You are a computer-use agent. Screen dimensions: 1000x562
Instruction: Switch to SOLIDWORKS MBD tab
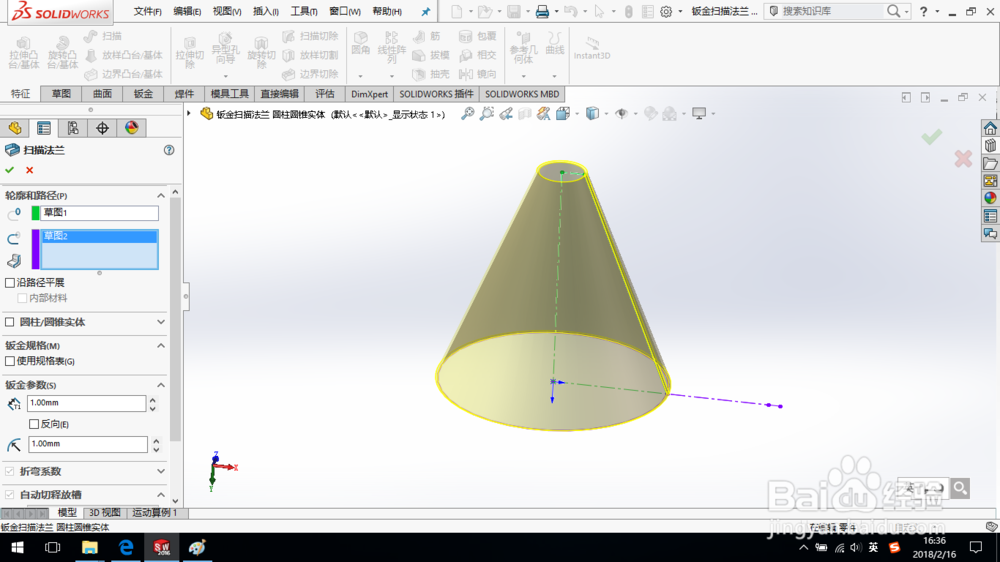pyautogui.click(x=522, y=94)
